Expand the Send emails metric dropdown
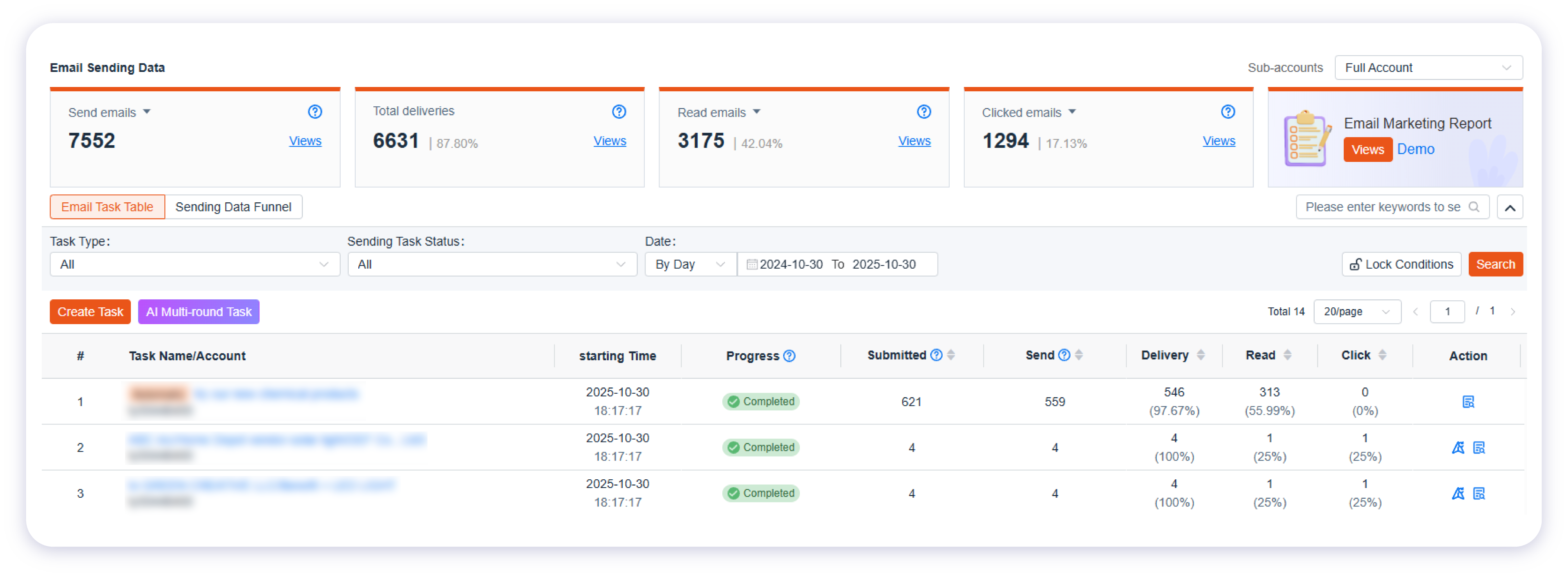Image resolution: width=1568 pixels, height=576 pixels. pyautogui.click(x=147, y=112)
